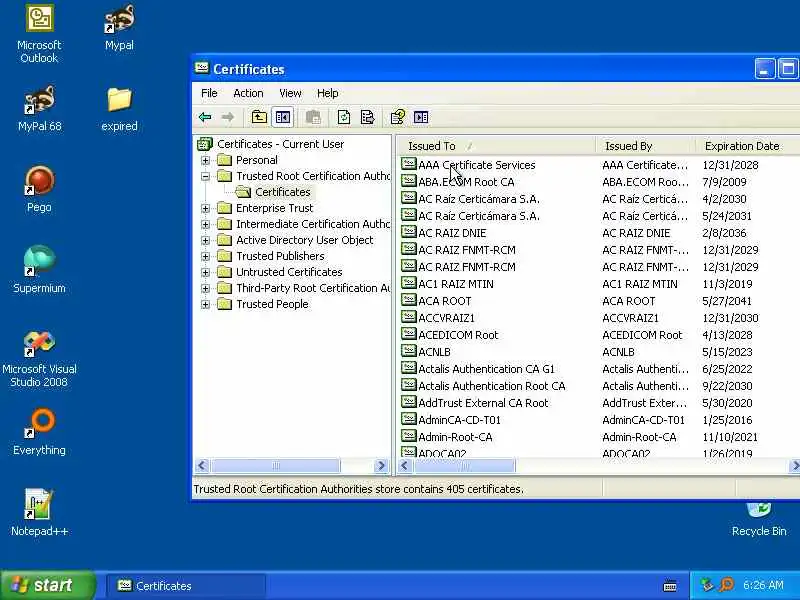Click tree pane scroll left arrow
This screenshot has width=800, height=600.
tap(202, 465)
